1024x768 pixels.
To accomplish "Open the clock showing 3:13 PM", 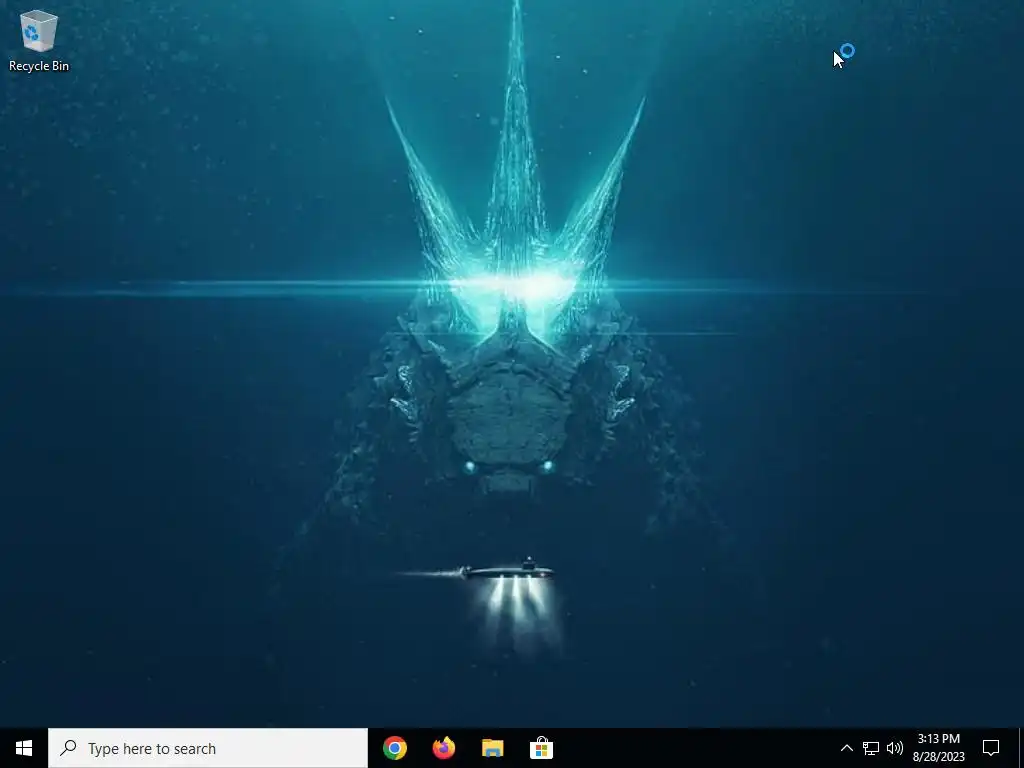I will pos(938,748).
